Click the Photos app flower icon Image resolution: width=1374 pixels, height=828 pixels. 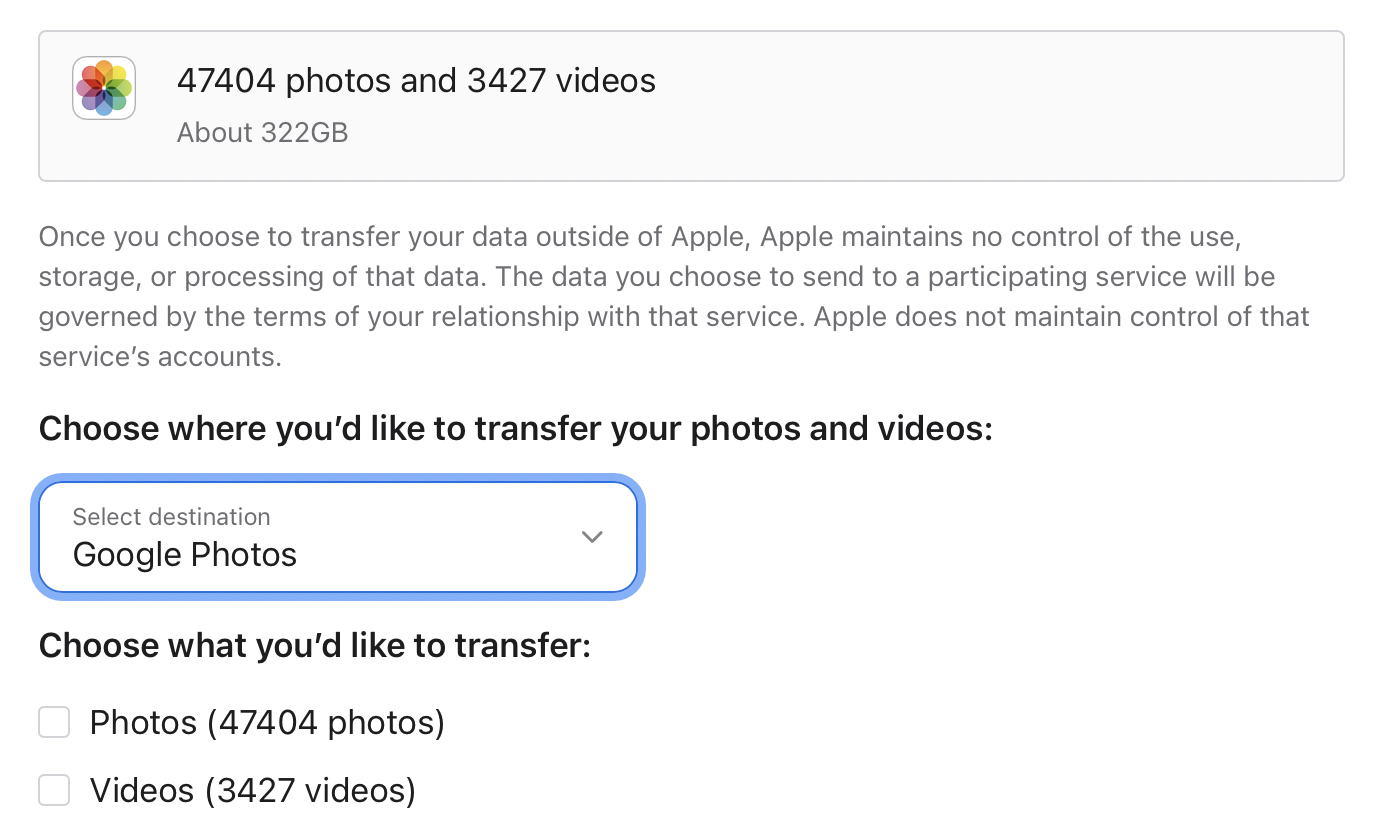point(104,88)
